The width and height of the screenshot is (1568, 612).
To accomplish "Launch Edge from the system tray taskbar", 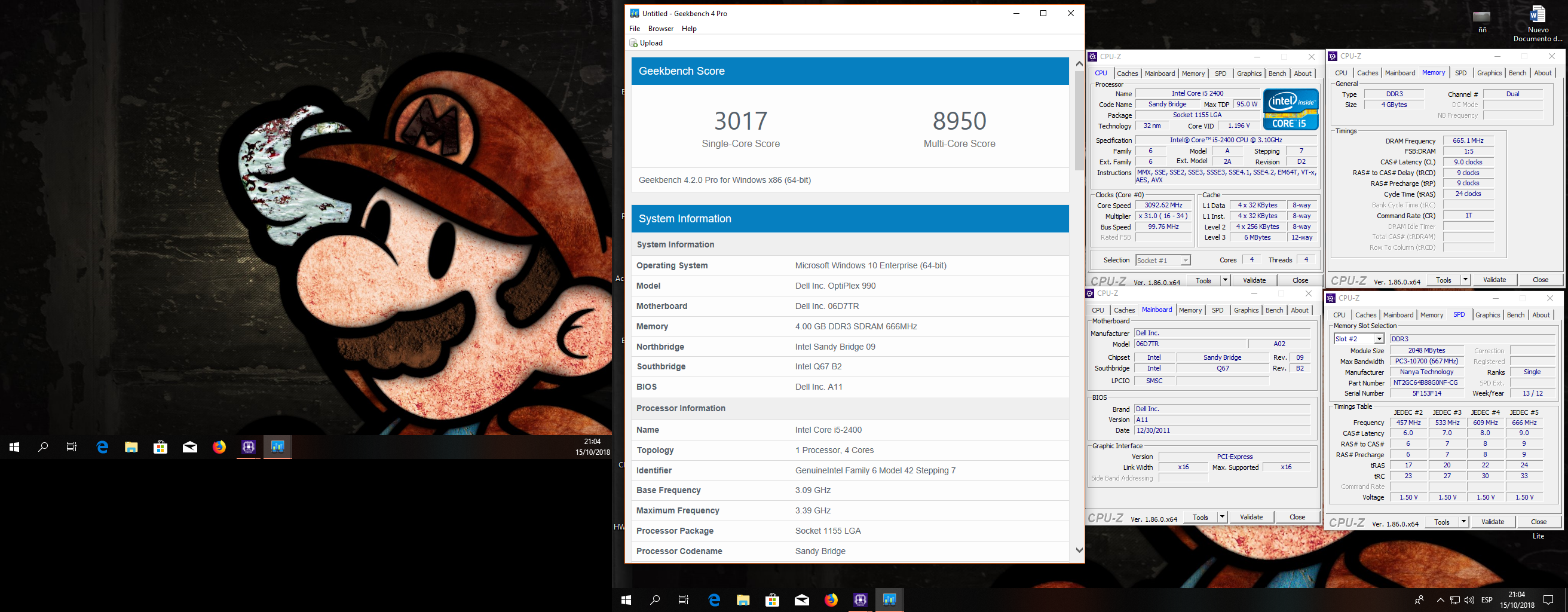I will [714, 600].
